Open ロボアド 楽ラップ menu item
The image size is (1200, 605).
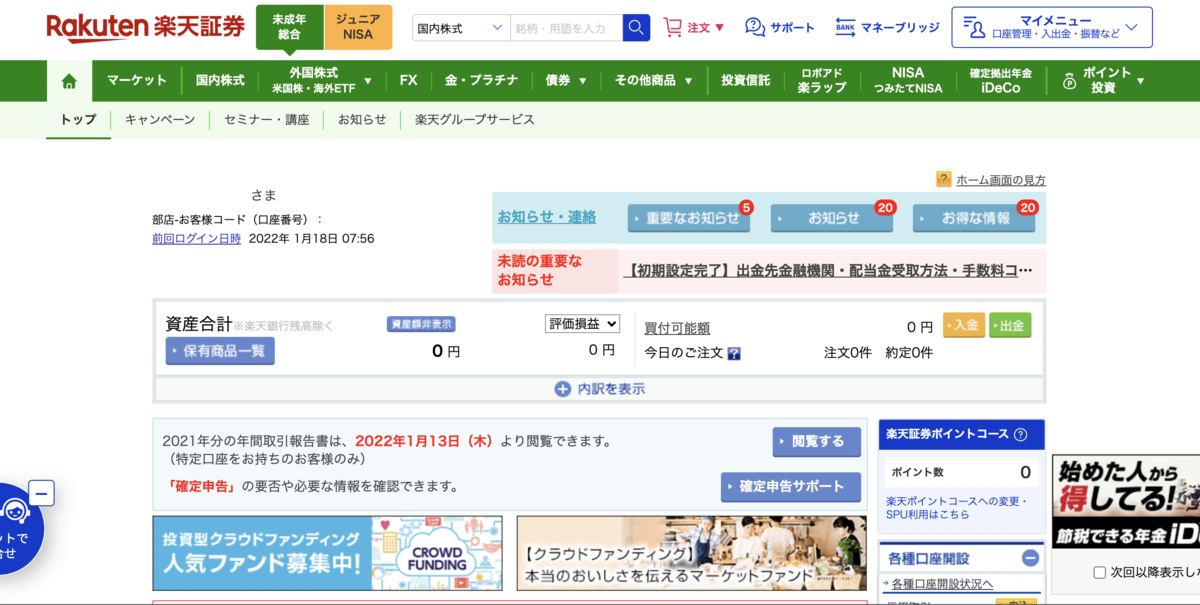tap(822, 81)
